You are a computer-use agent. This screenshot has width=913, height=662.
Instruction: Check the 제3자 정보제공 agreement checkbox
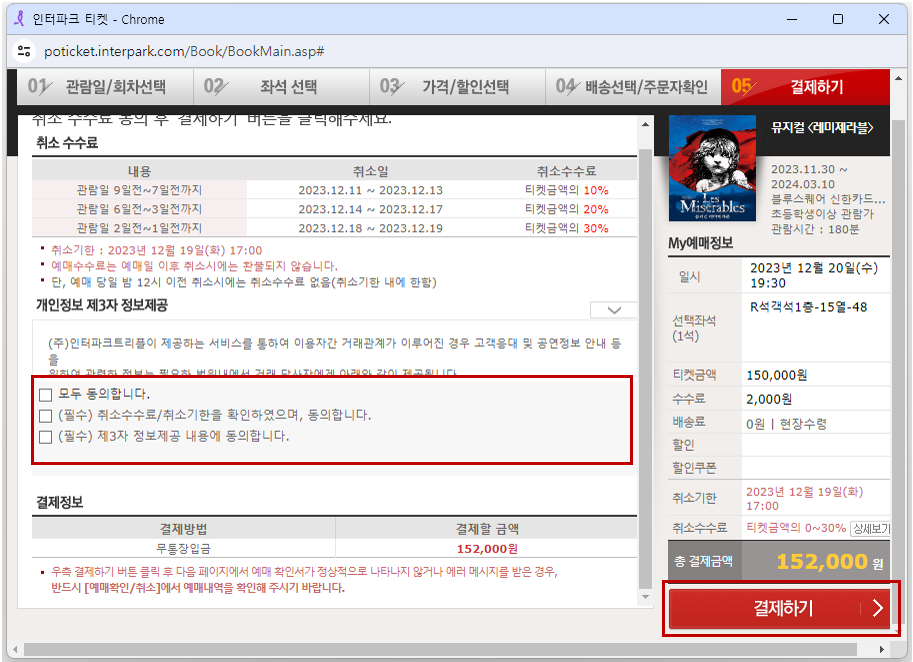point(47,437)
